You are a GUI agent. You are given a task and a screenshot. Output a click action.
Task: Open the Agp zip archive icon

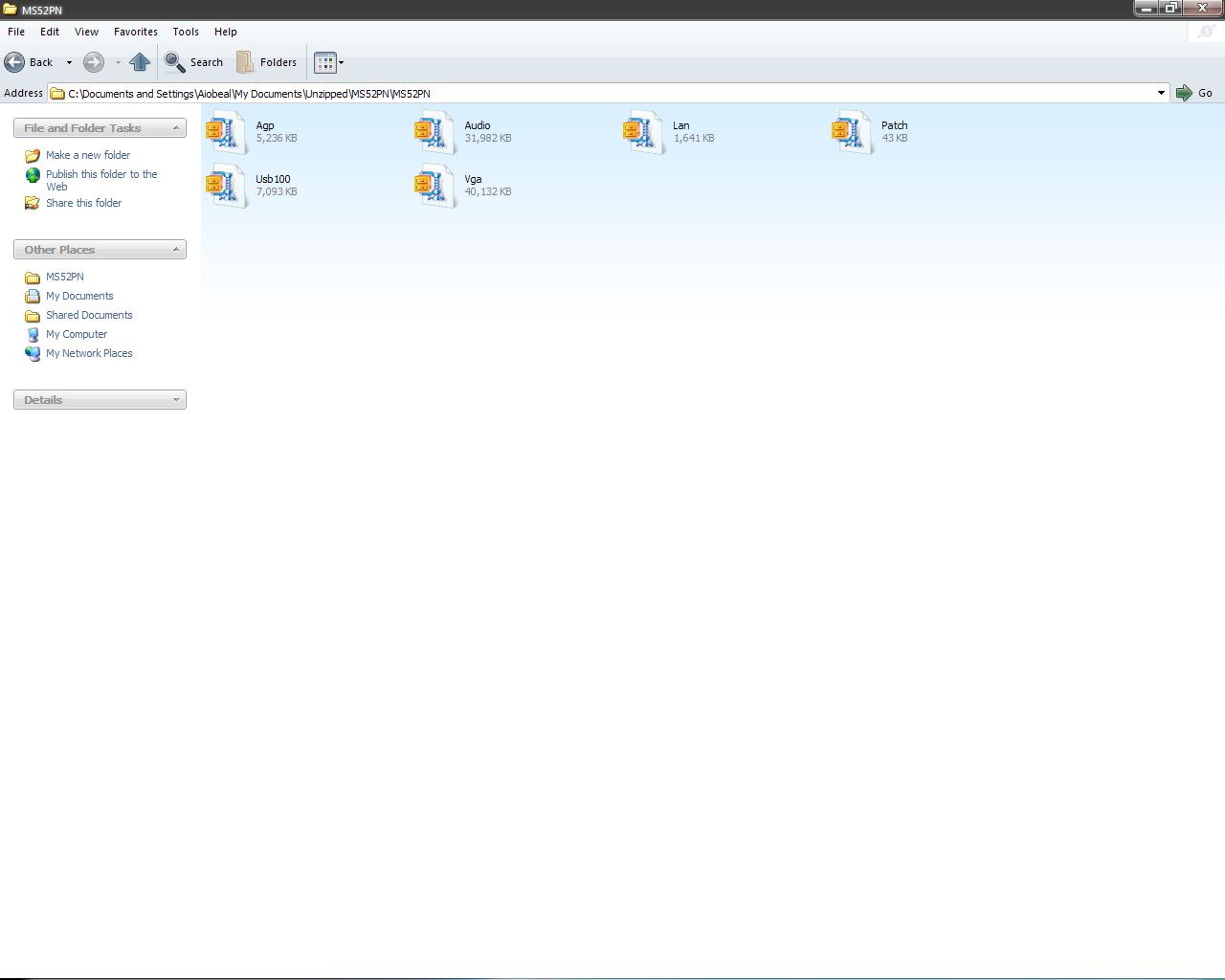click(x=228, y=132)
